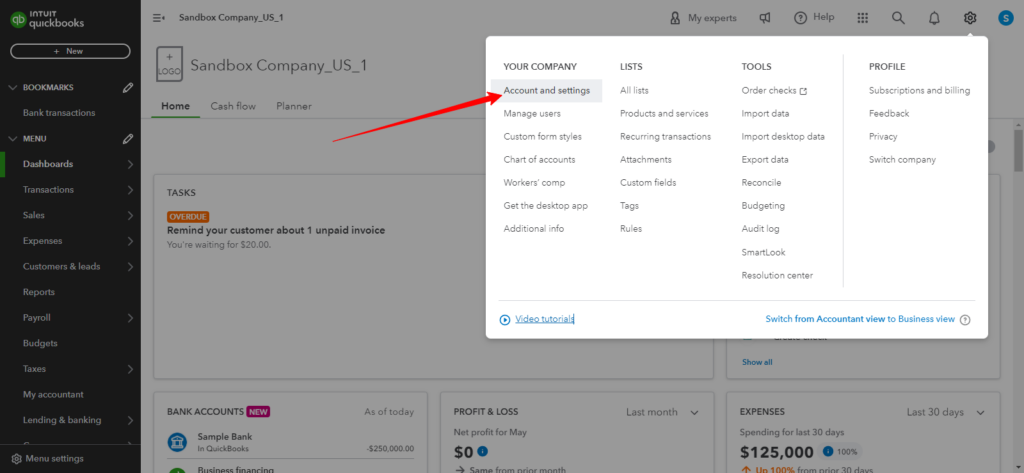
Task: Select Account and settings
Action: coord(547,90)
